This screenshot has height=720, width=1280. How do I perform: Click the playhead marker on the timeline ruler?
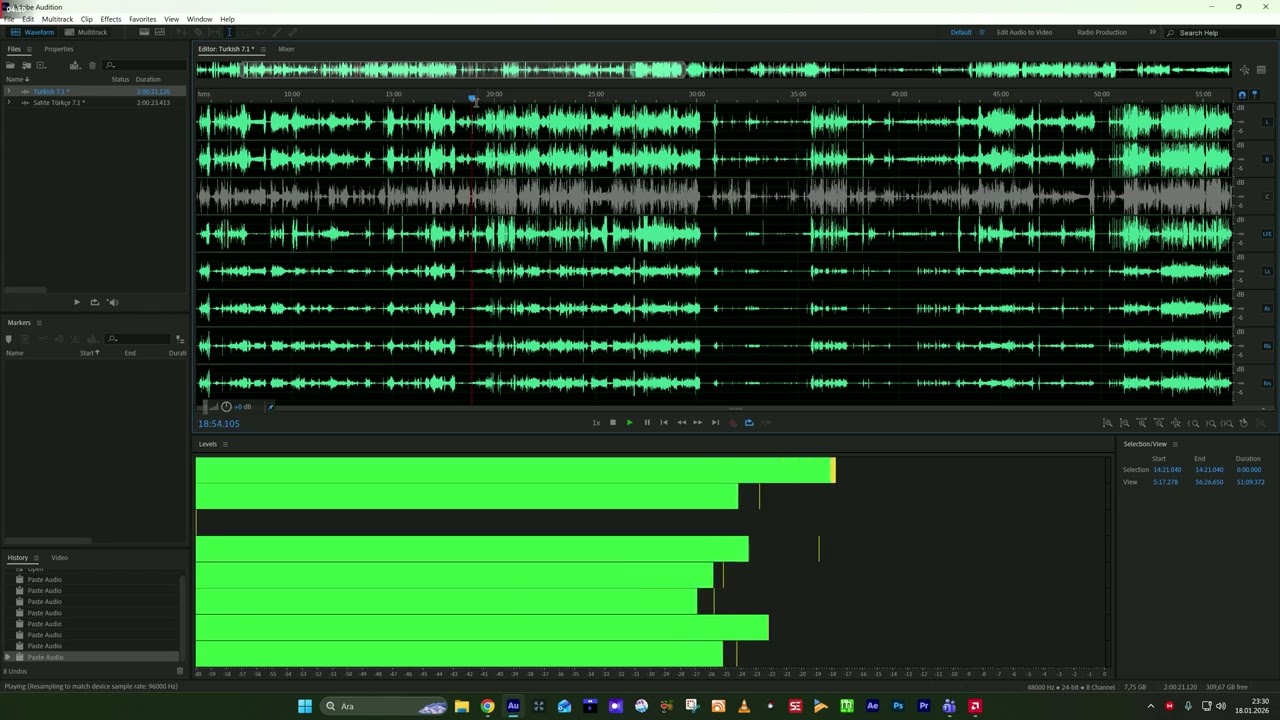(x=472, y=98)
